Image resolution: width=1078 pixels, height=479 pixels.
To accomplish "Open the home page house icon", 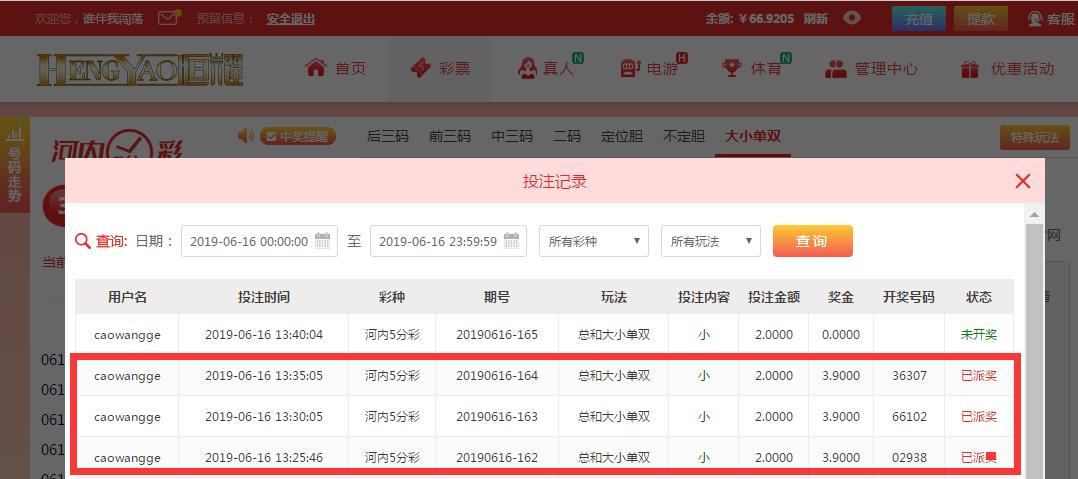I will (x=316, y=68).
